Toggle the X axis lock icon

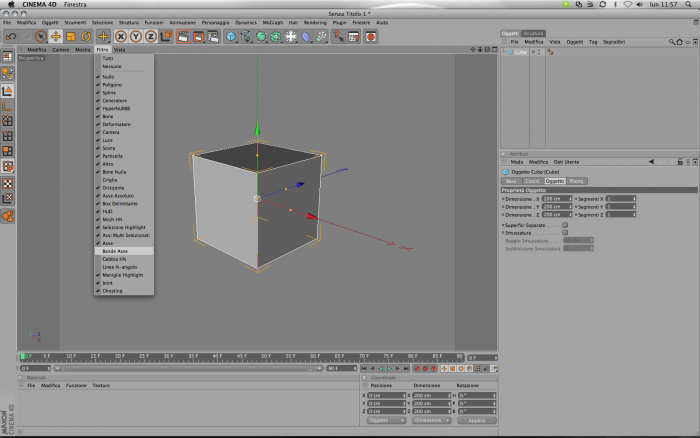pyautogui.click(x=121, y=37)
